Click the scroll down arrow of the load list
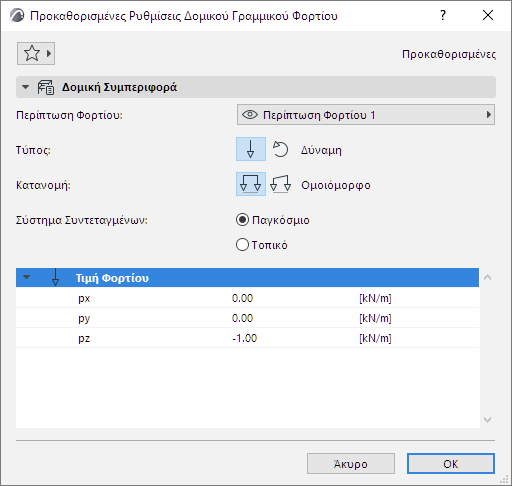Screen dimensions: 512x486 coord(487,420)
